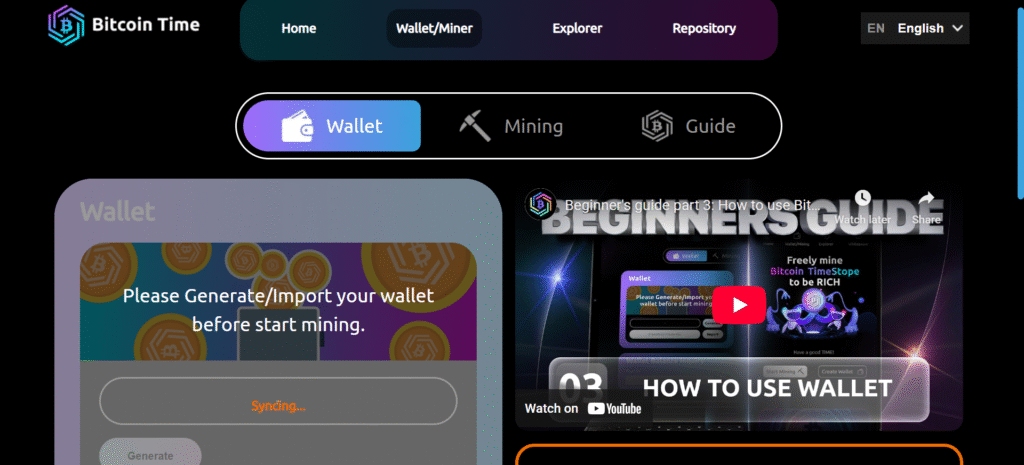Select the Wallet/Miner menu item

coord(434,28)
